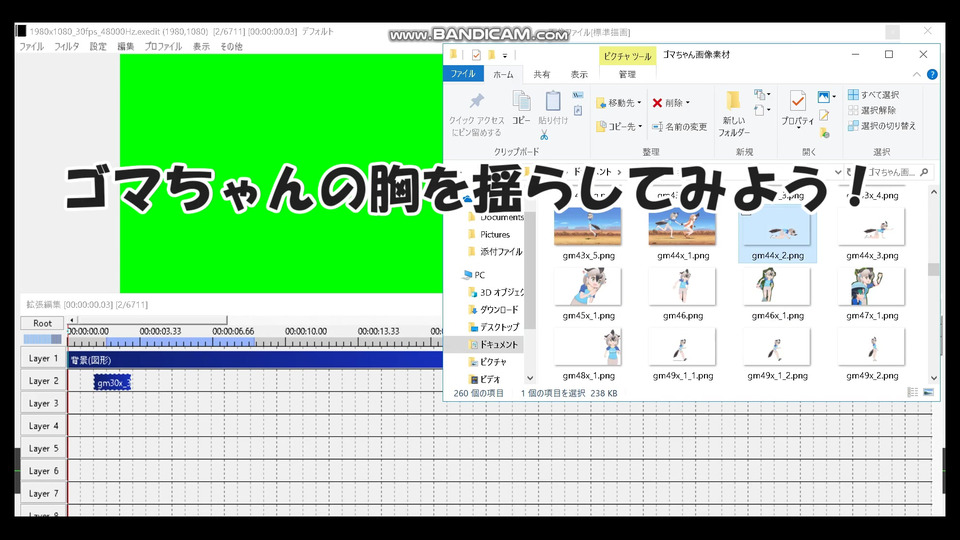Image resolution: width=960 pixels, height=540 pixels.
Task: Toggle Layer 2 visibility button
Action: [x=43, y=381]
